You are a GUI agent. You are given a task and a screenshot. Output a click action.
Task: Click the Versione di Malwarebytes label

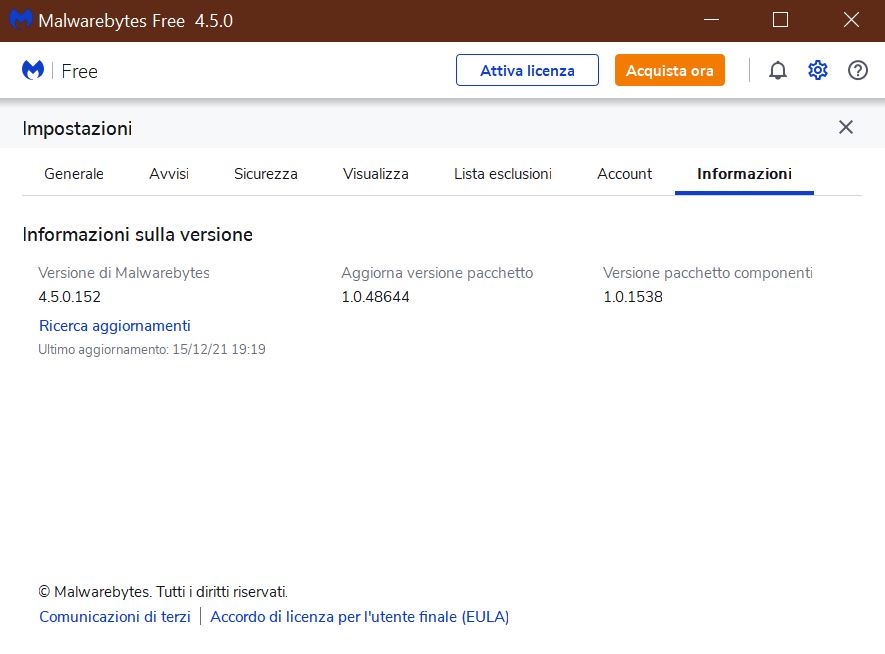coord(124,273)
